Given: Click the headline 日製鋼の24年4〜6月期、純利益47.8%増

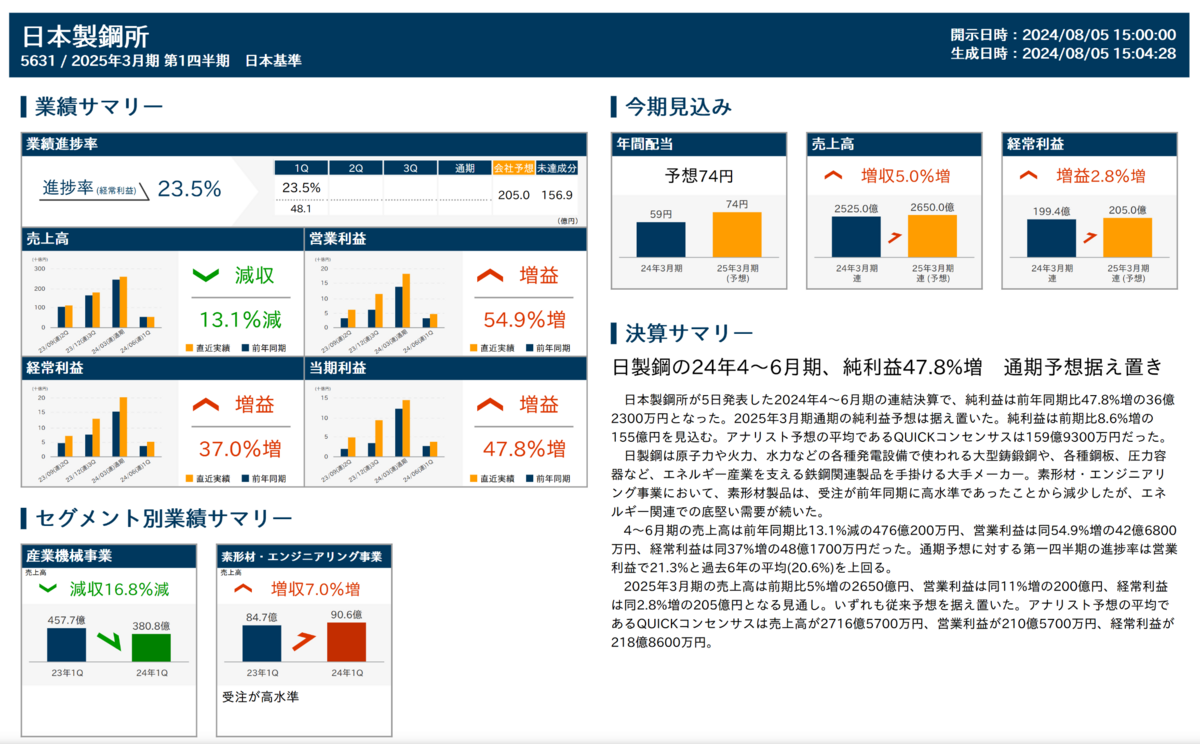Looking at the screenshot, I should coord(796,367).
